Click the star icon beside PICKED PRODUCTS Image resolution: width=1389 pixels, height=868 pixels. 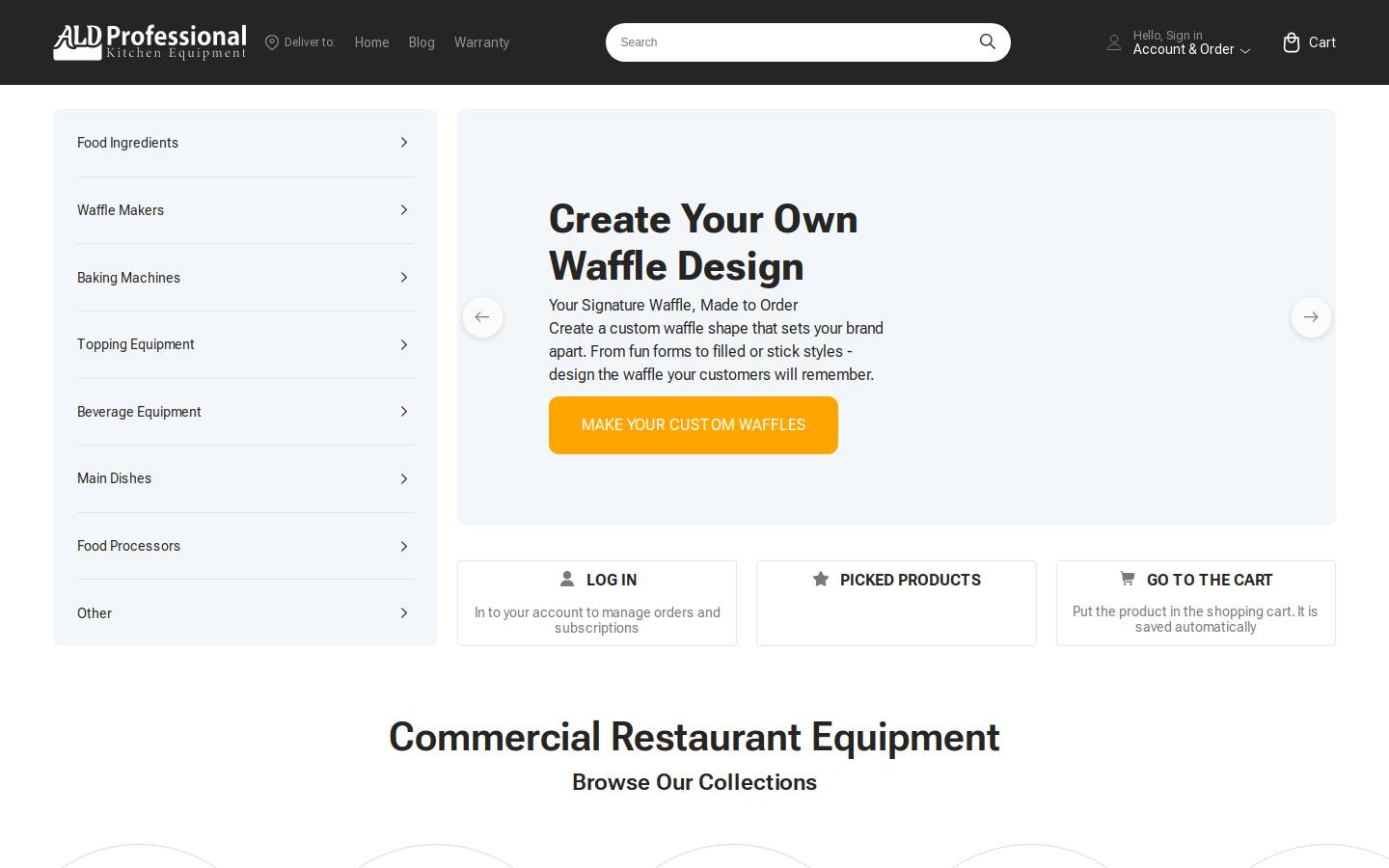tap(821, 579)
